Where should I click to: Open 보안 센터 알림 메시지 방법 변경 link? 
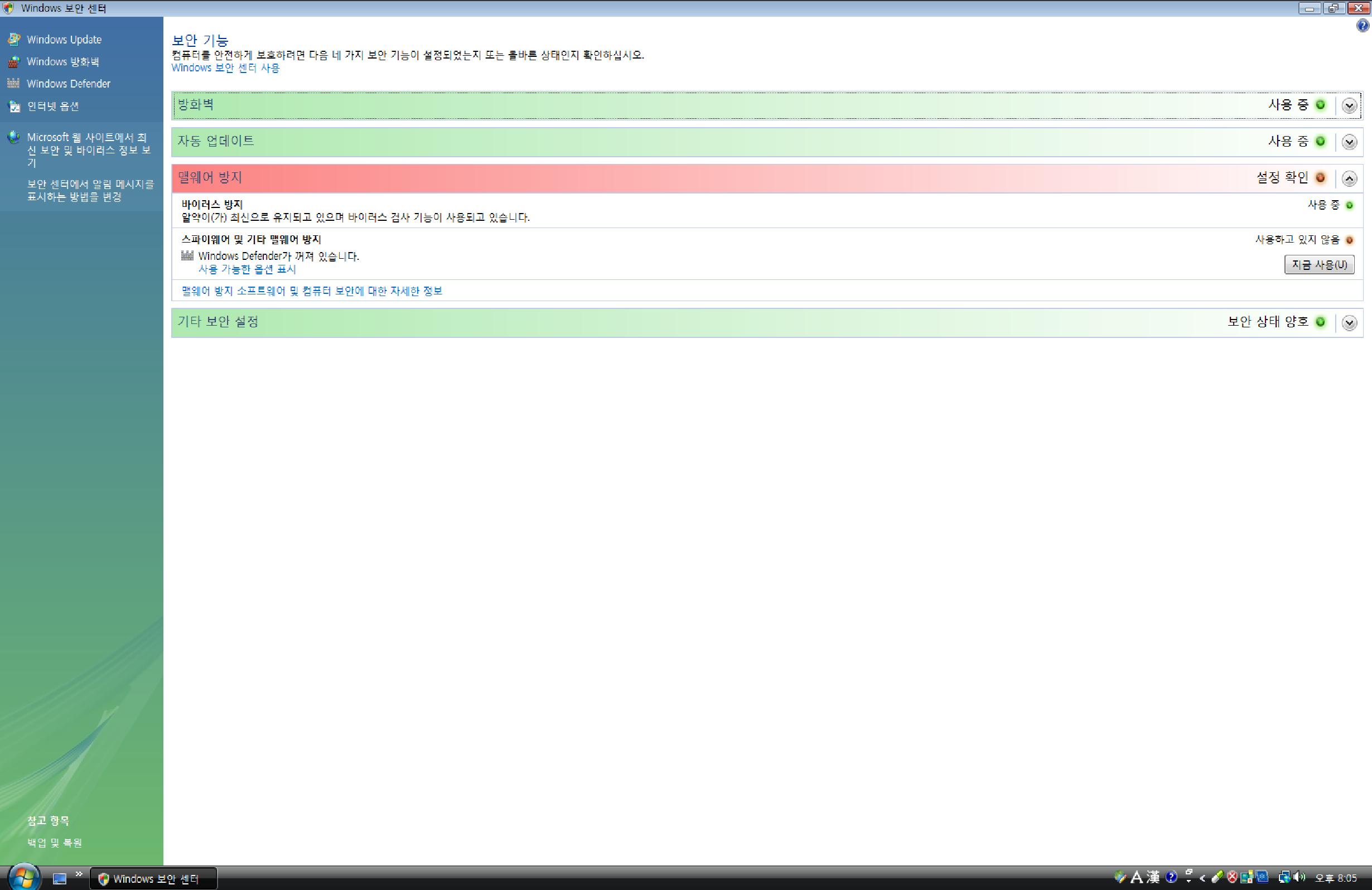(90, 190)
